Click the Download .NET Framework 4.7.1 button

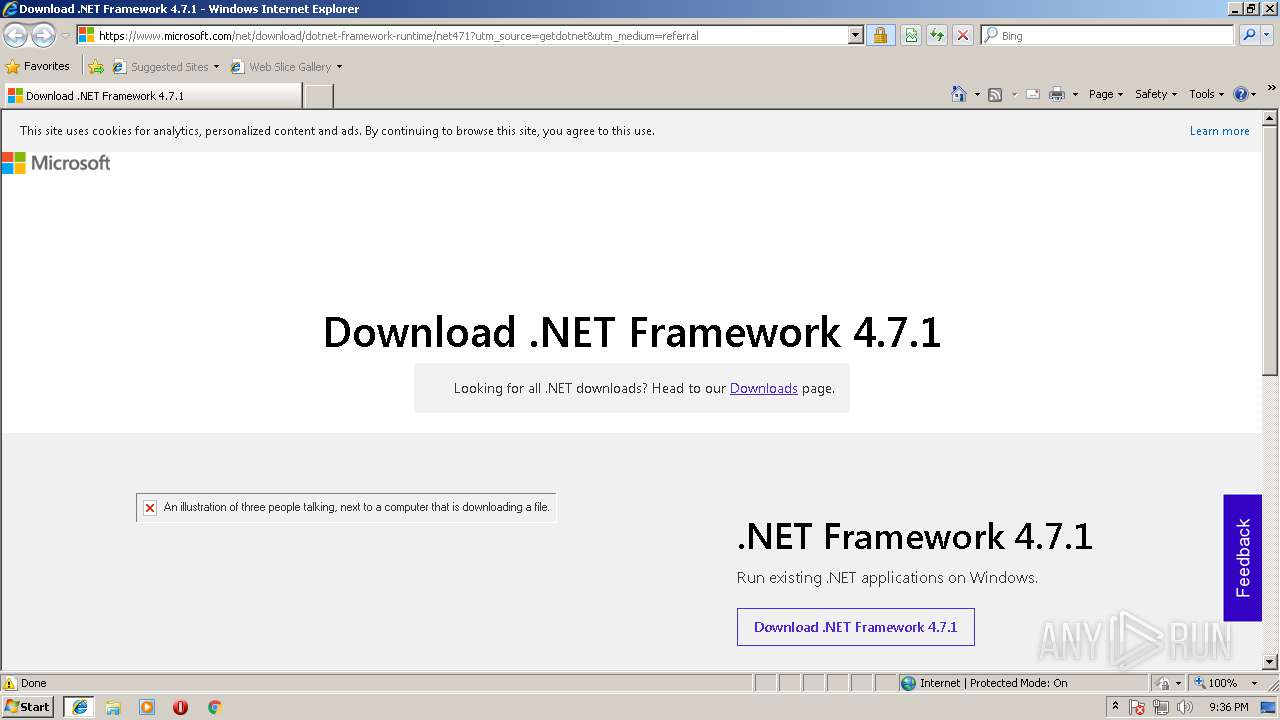tap(856, 627)
